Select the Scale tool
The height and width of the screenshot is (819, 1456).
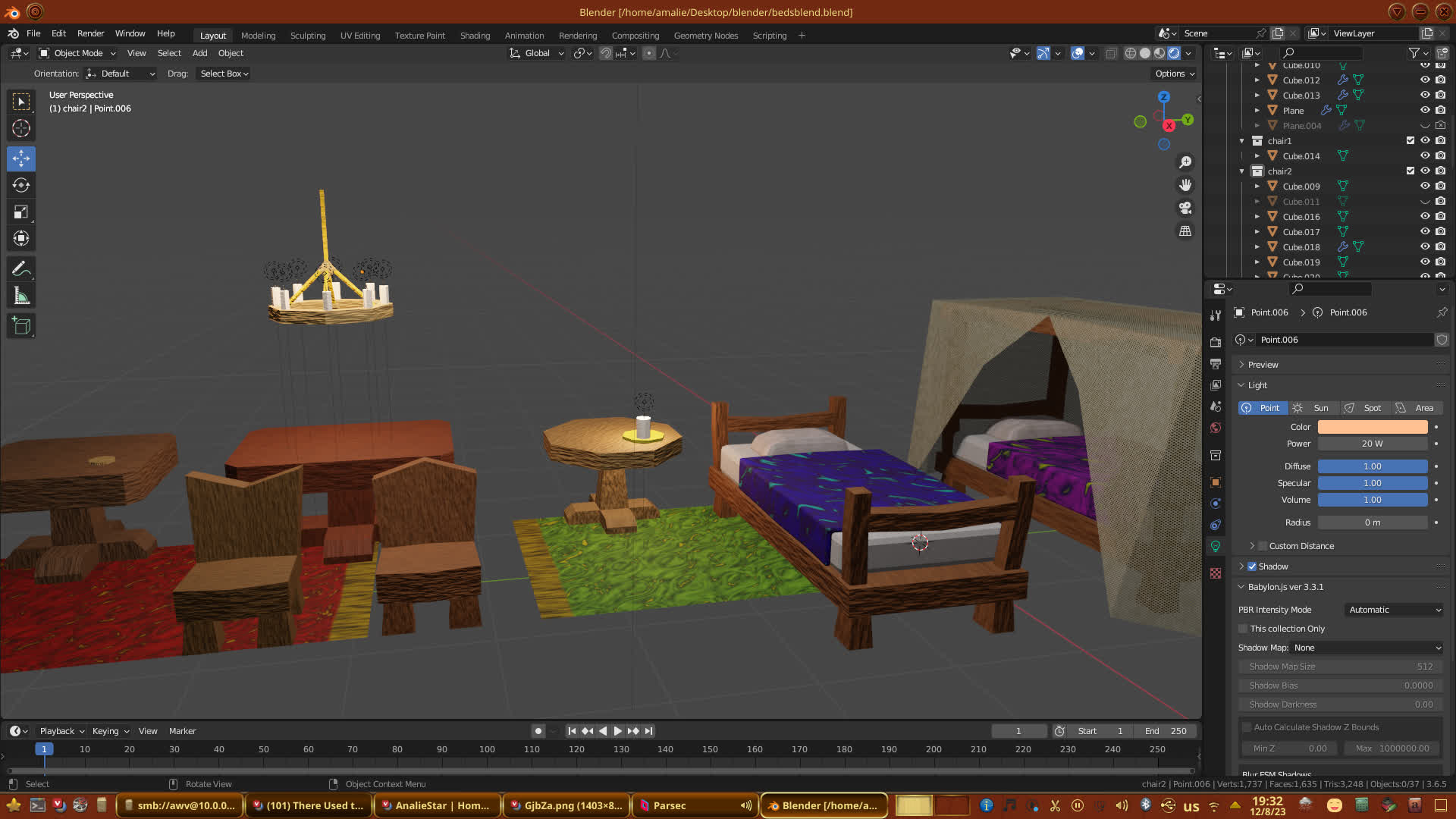click(21, 212)
